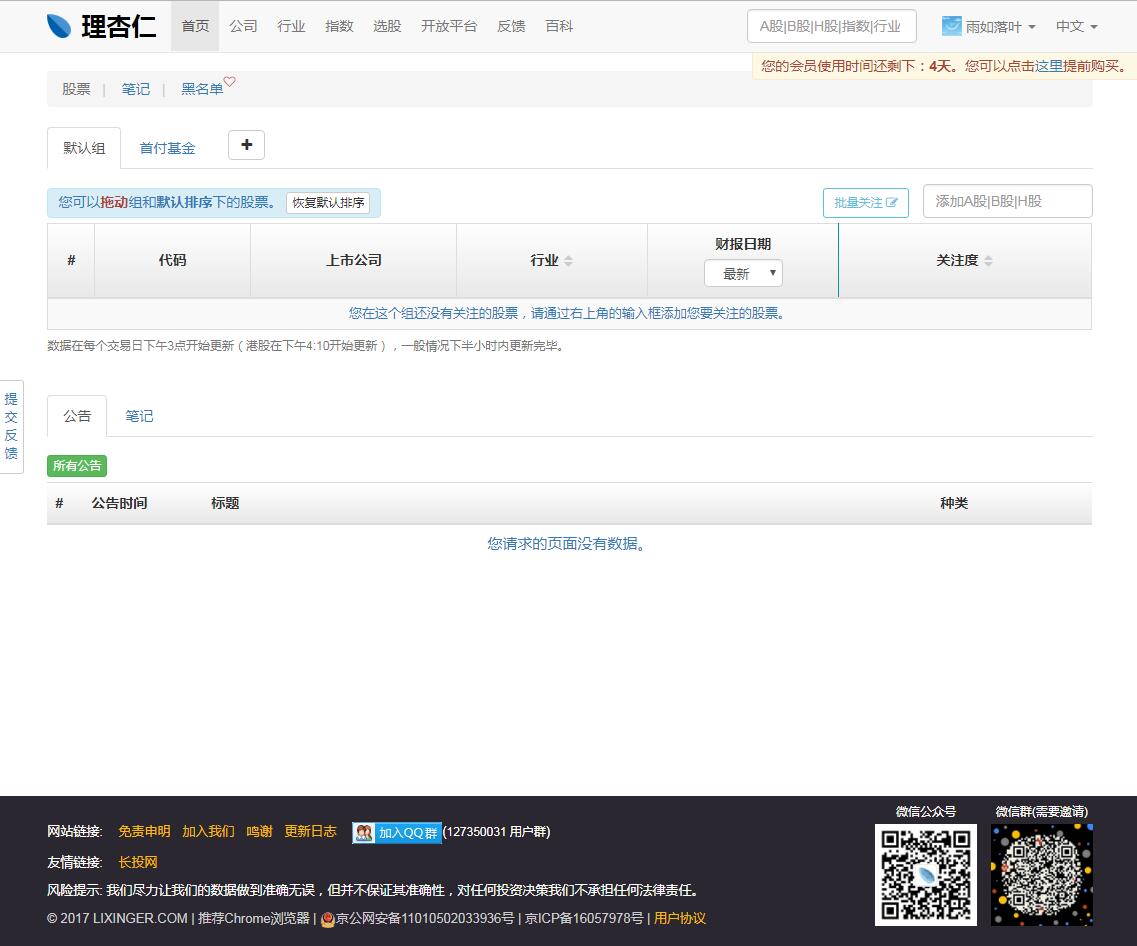Focus the 添加A股|B股|H股 input field
Screen dimensions: 1137x946
click(1007, 201)
